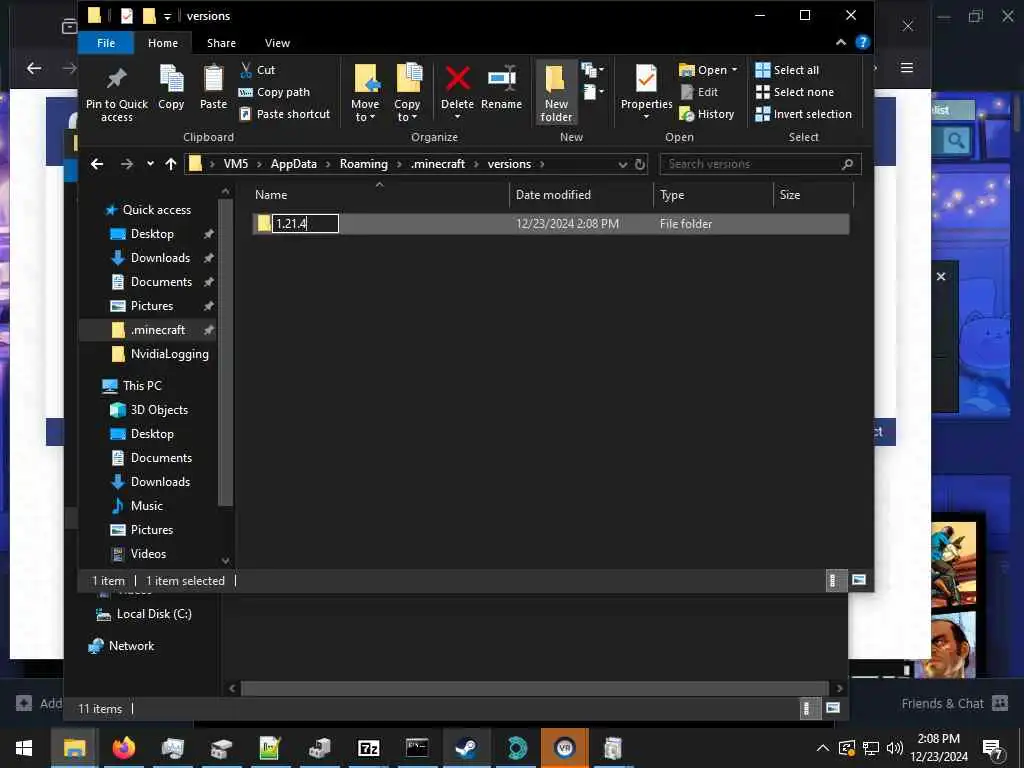
Task: Go up one folder level
Action: pyautogui.click(x=170, y=164)
